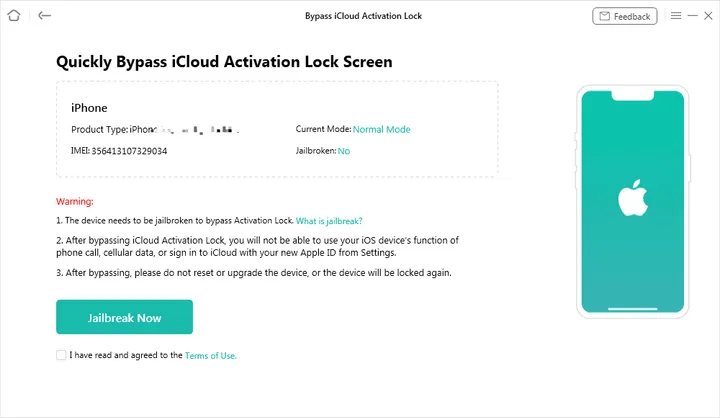Check the agree to Terms checkbox
The width and height of the screenshot is (720, 418).
62,355
